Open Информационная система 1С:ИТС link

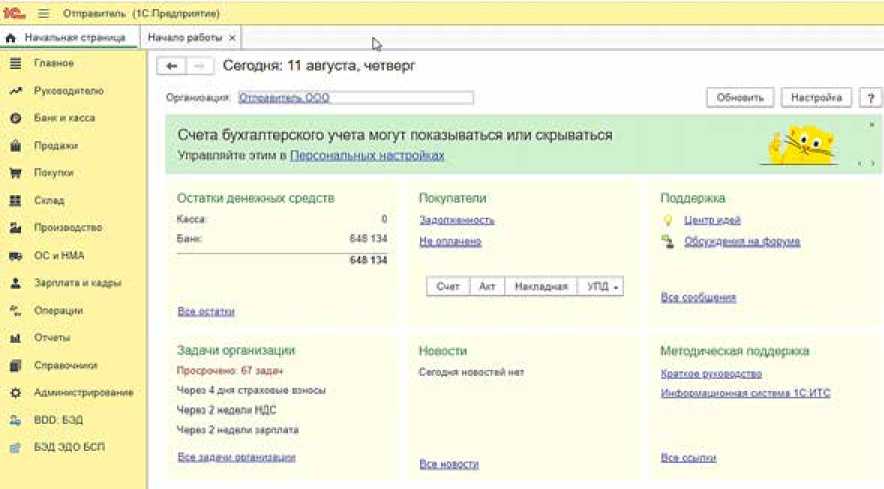coord(745,393)
